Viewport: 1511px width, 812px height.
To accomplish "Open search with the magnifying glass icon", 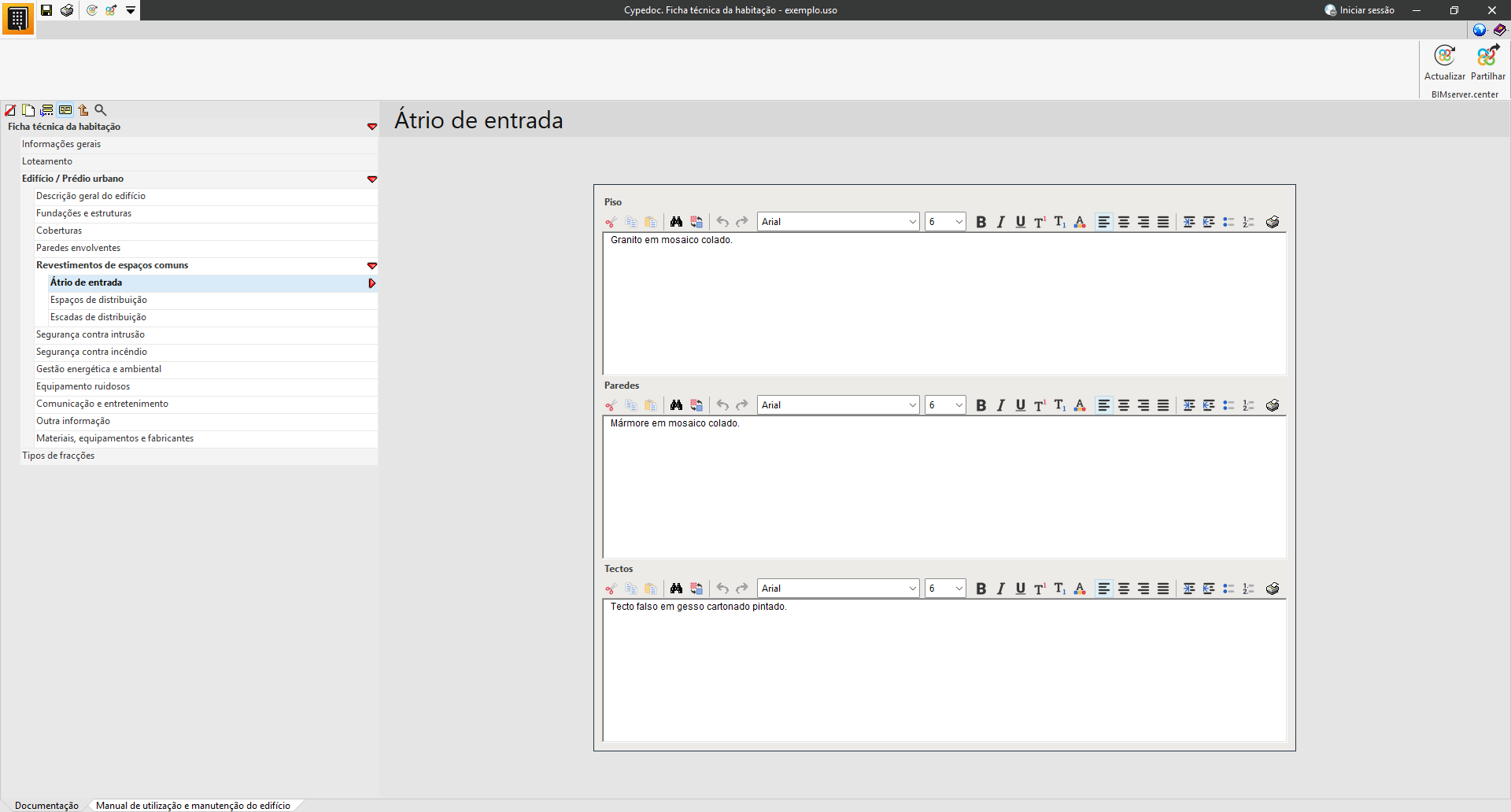I will point(101,110).
